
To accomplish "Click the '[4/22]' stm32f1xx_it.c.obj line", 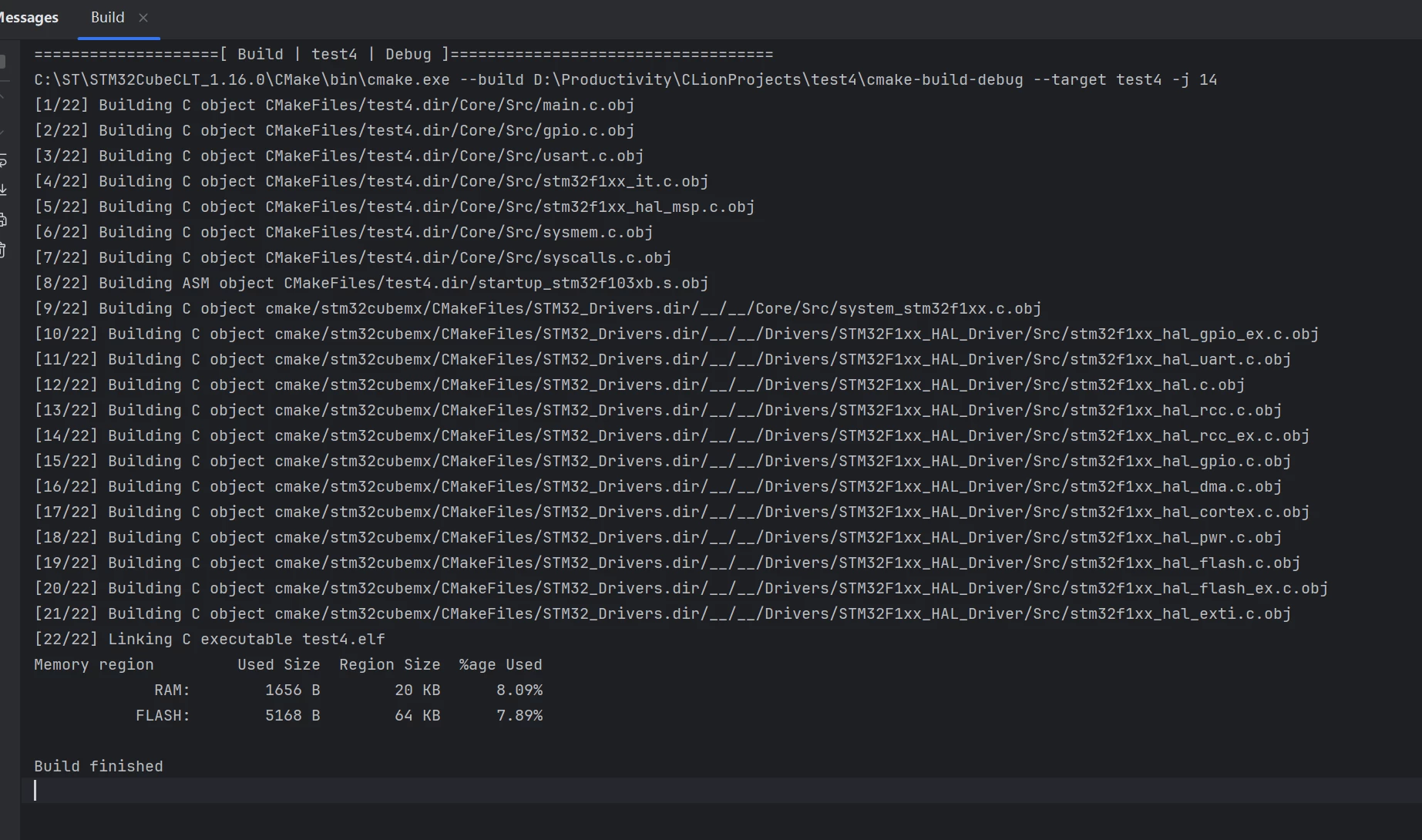I will (371, 182).
